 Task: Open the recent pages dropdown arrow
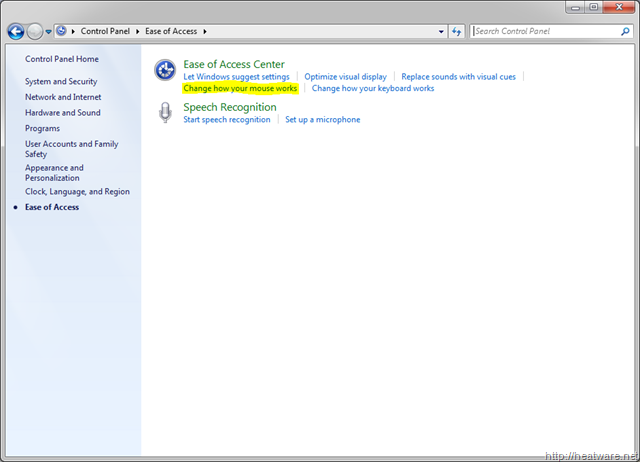[50, 31]
